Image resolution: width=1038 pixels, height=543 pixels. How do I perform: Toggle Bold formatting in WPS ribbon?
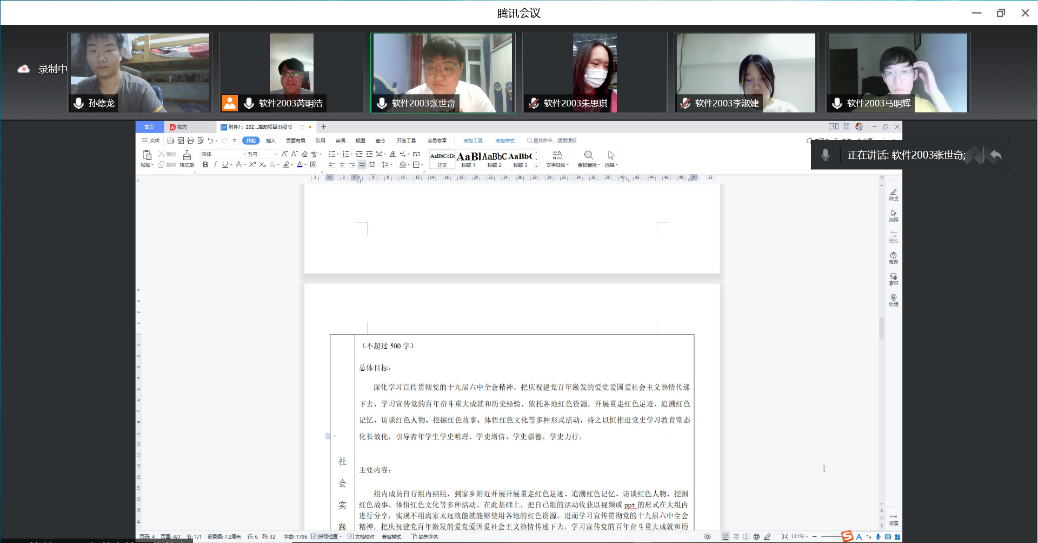205,165
